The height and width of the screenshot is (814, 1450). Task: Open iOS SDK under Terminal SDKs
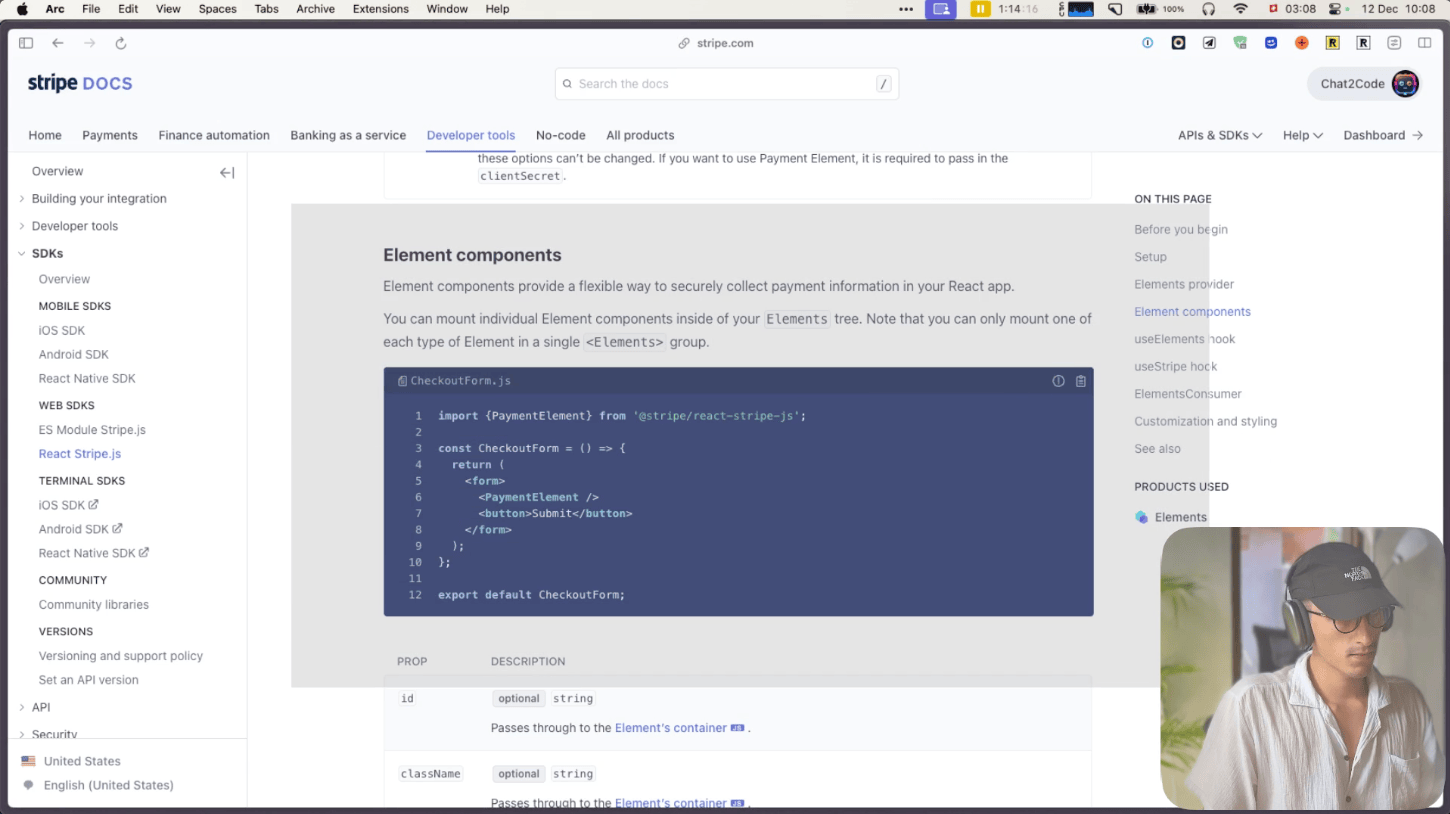[68, 505]
